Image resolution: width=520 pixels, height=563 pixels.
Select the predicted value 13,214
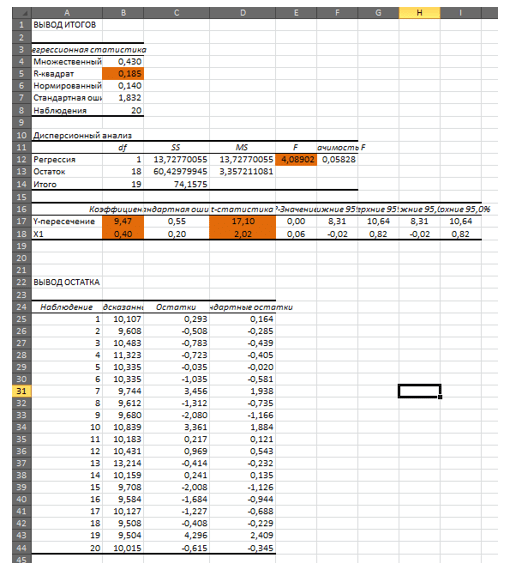pos(123,463)
